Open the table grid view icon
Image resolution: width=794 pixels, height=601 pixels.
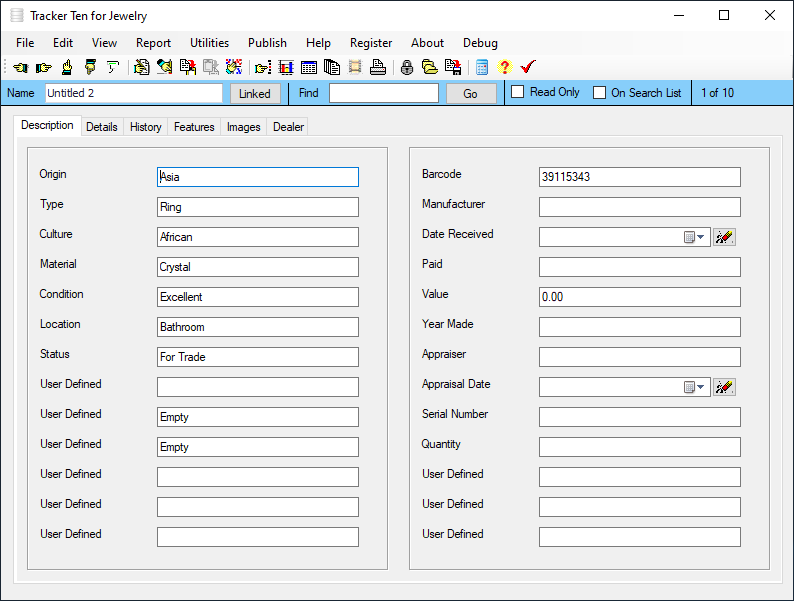click(x=309, y=67)
